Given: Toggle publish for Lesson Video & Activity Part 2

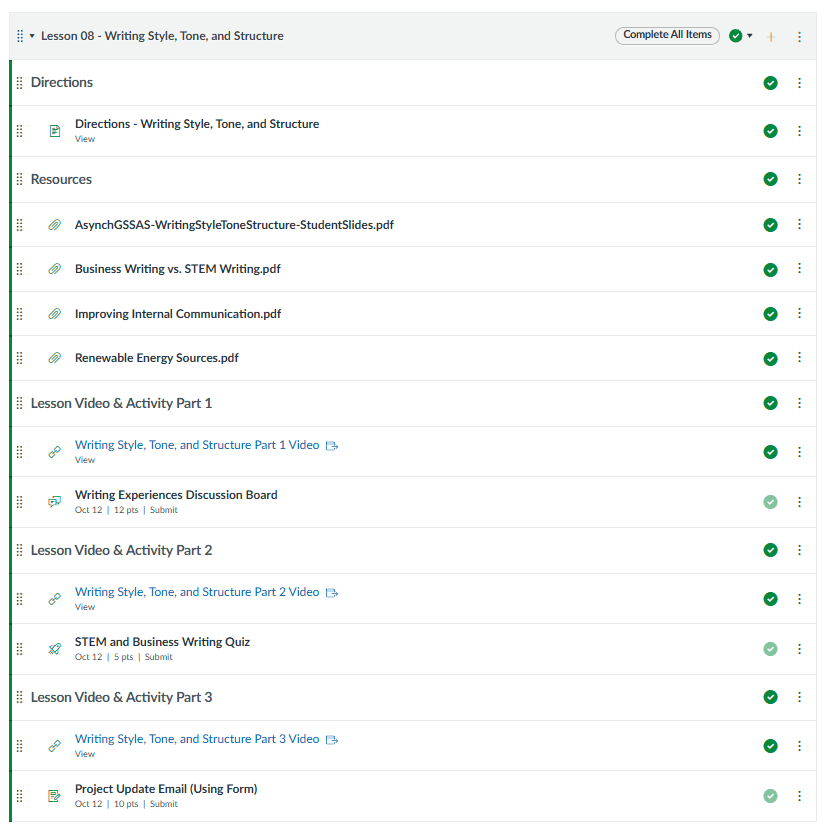Looking at the screenshot, I should click(x=770, y=550).
